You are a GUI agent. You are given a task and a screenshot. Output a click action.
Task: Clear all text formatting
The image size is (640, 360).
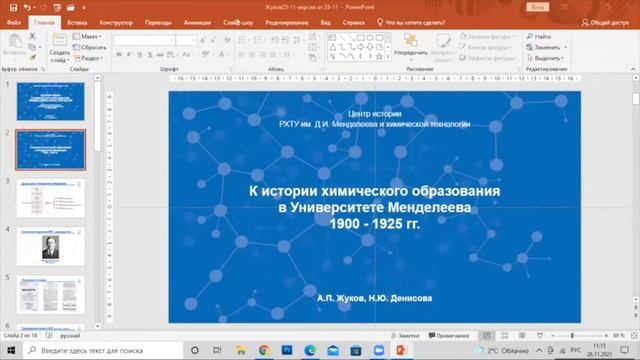pyautogui.click(x=227, y=40)
